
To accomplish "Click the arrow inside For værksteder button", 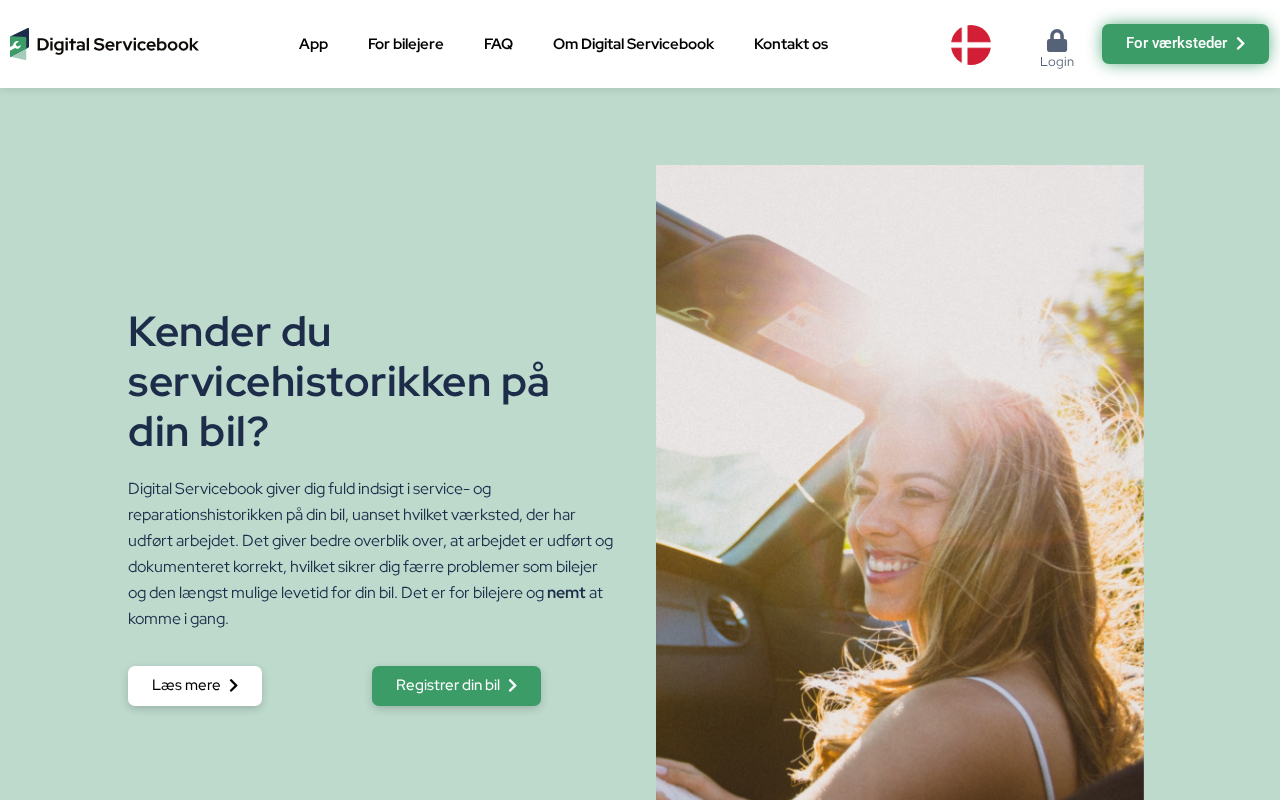I will click(x=1241, y=43).
